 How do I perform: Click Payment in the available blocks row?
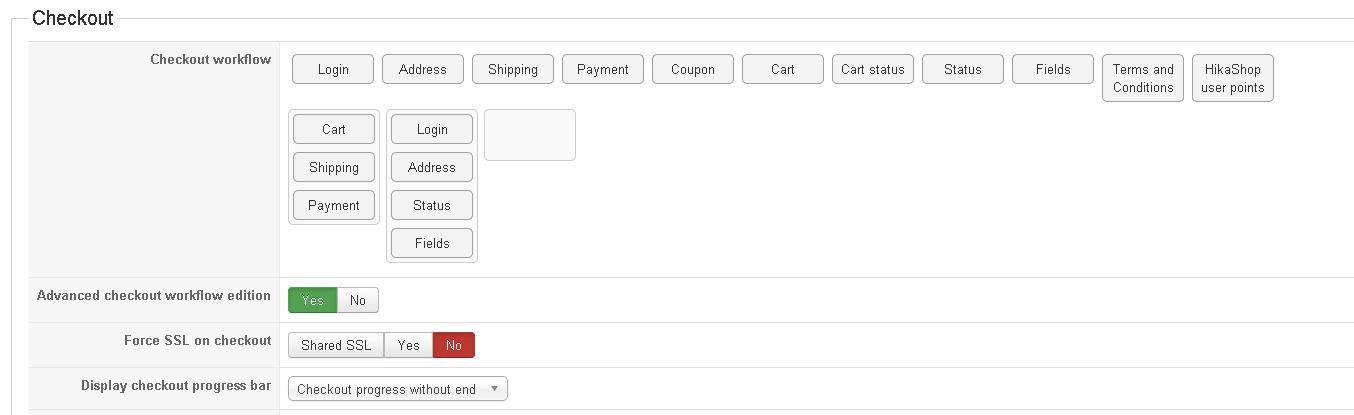603,69
